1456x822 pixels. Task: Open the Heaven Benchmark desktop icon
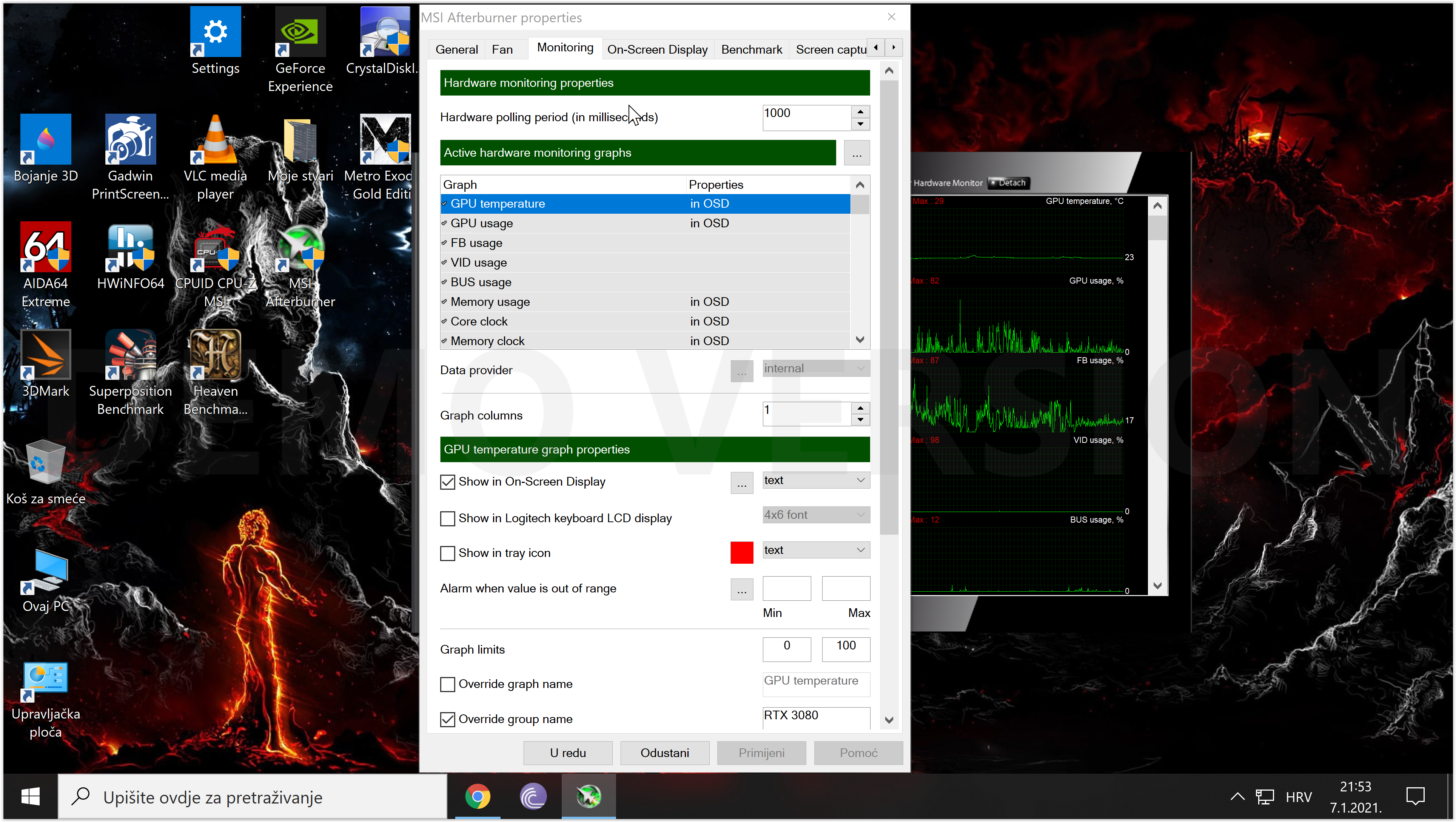pyautogui.click(x=215, y=373)
